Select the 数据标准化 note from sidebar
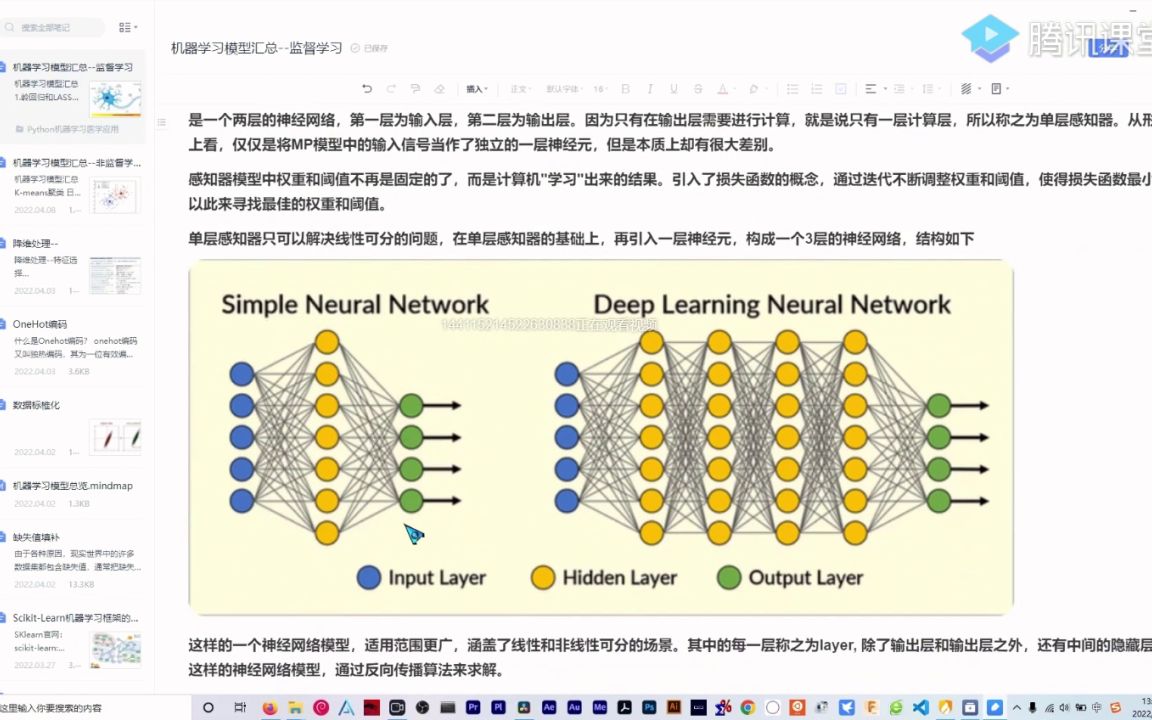Viewport: 1152px width, 720px height. (x=37, y=405)
